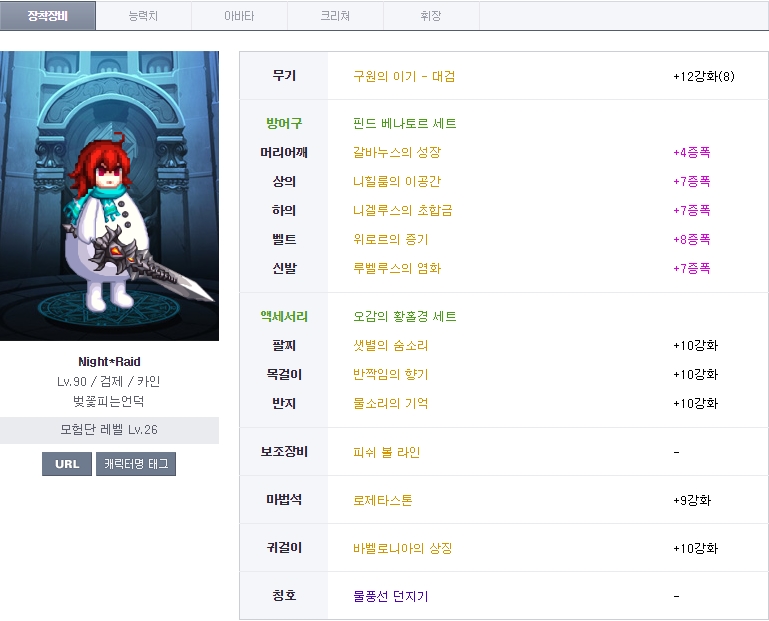Open shoes item 루벨루스의 염화
Screen dimensions: 769x621
tap(397, 268)
